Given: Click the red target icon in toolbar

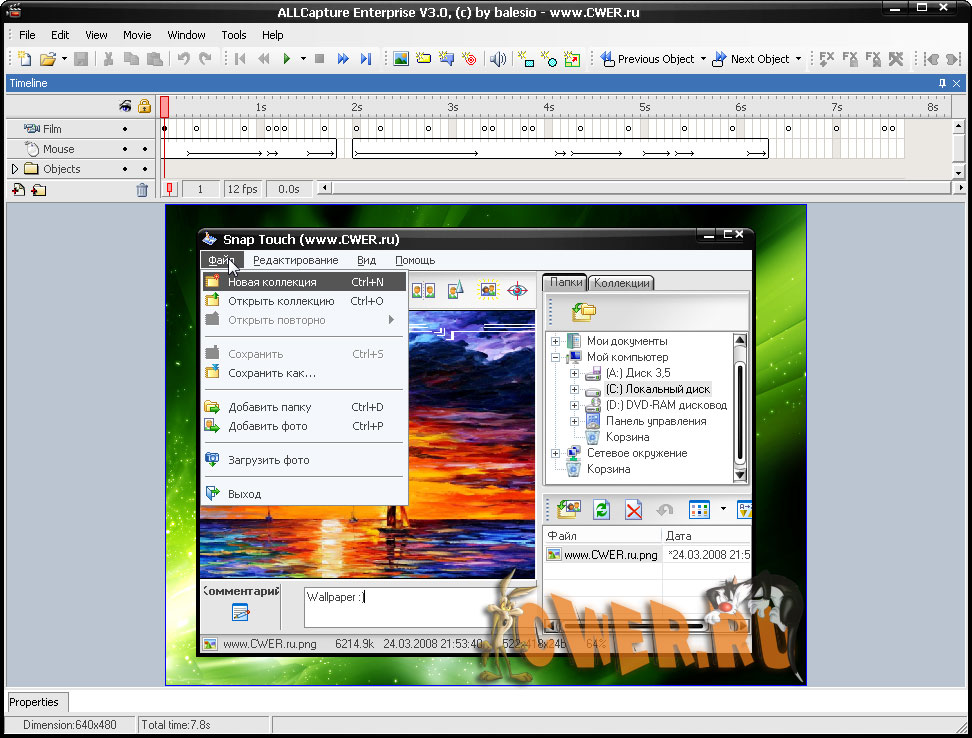Looking at the screenshot, I should pos(470,59).
